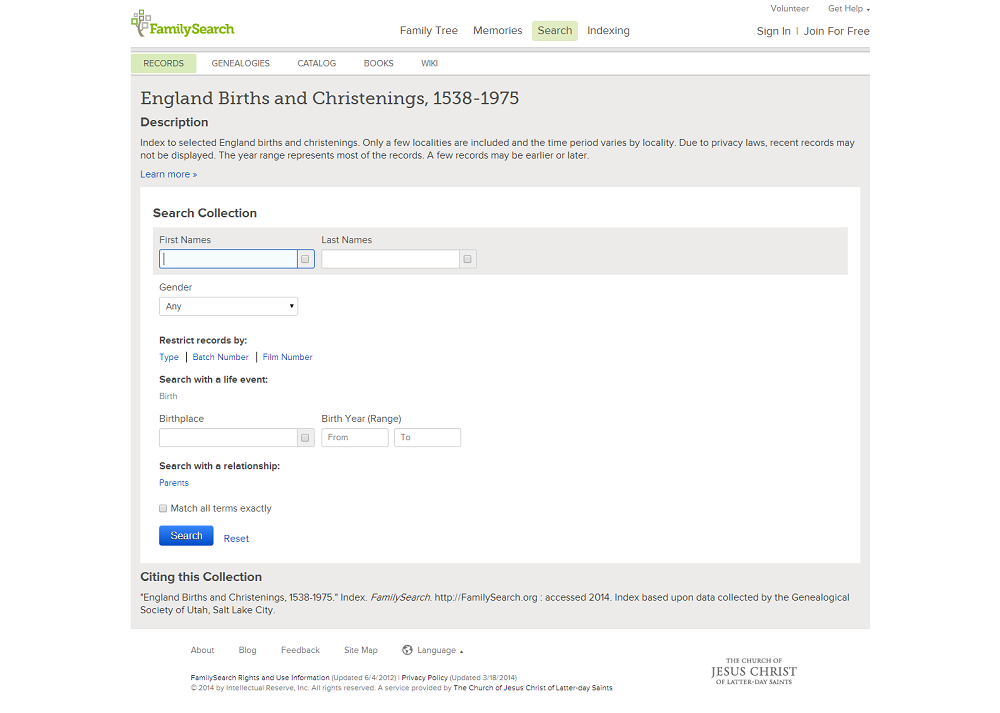Click the globe Language icon
The width and height of the screenshot is (1000, 713).
[407, 650]
